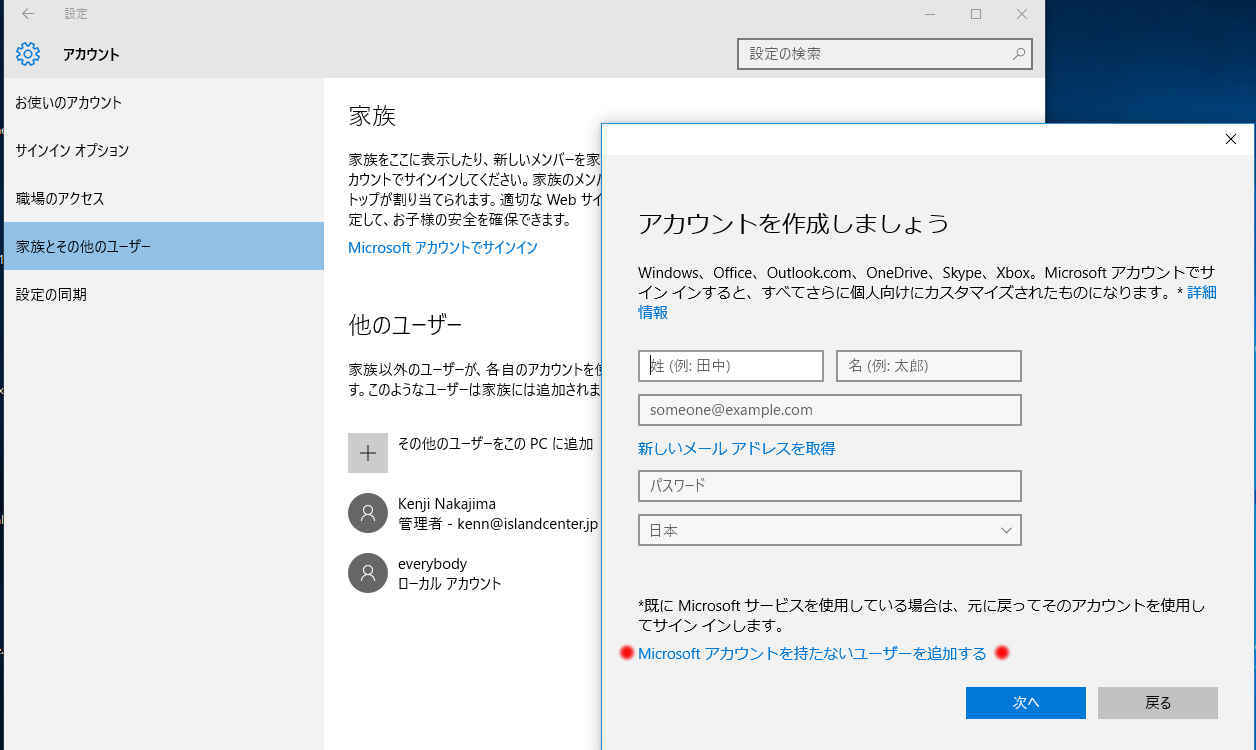
Task: Maximize the Settings window
Action: pos(976,14)
